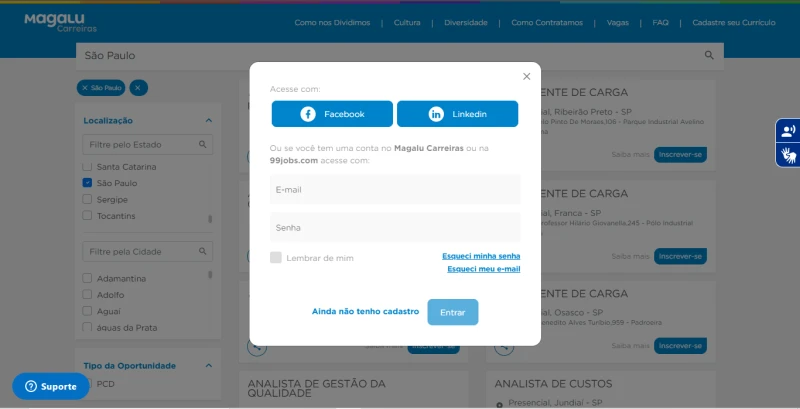
Task: Click the Magalu Carreiras logo
Action: (x=60, y=22)
